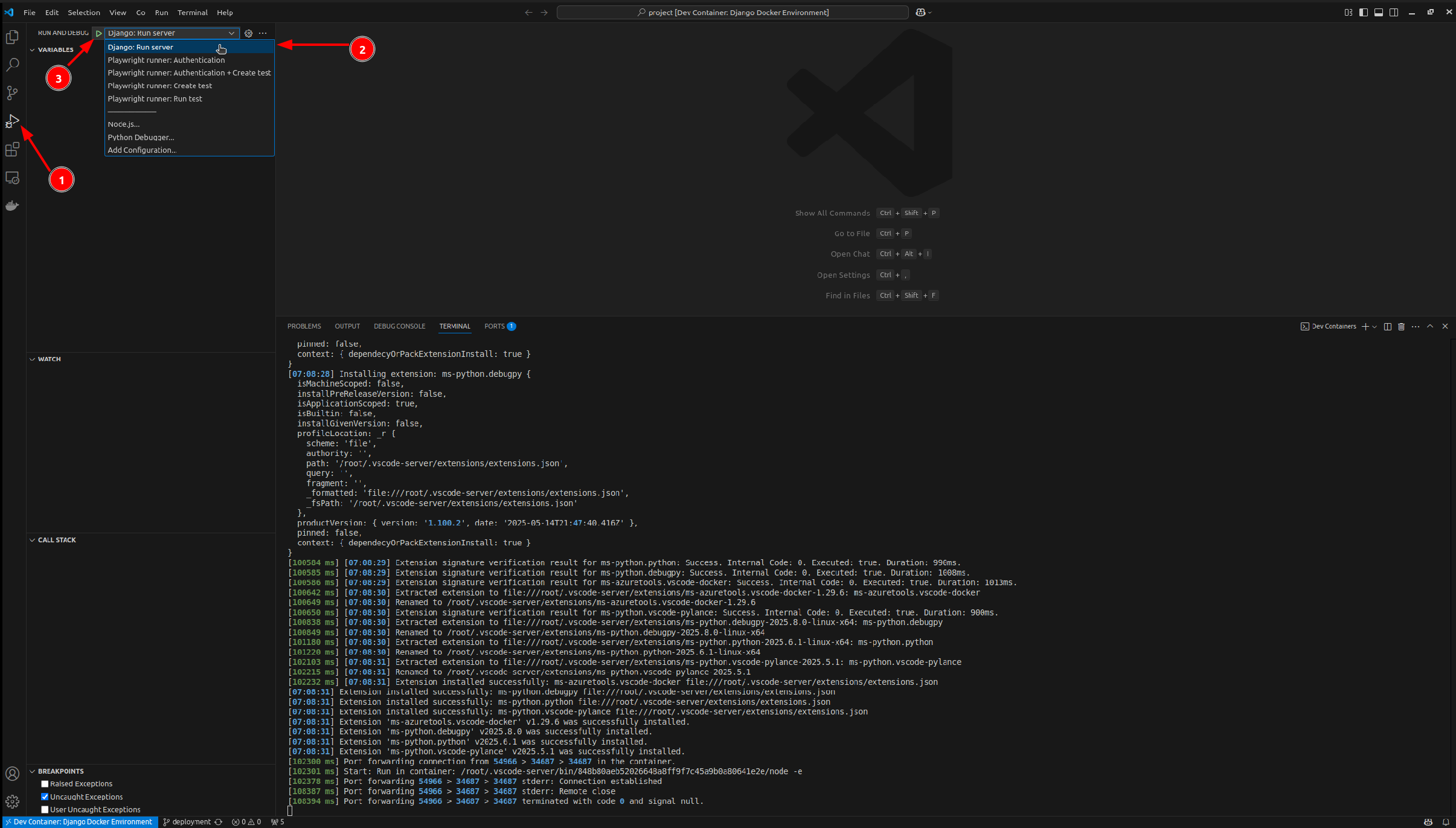Select Playwright runner: Create test
1456x828 pixels.
point(190,86)
